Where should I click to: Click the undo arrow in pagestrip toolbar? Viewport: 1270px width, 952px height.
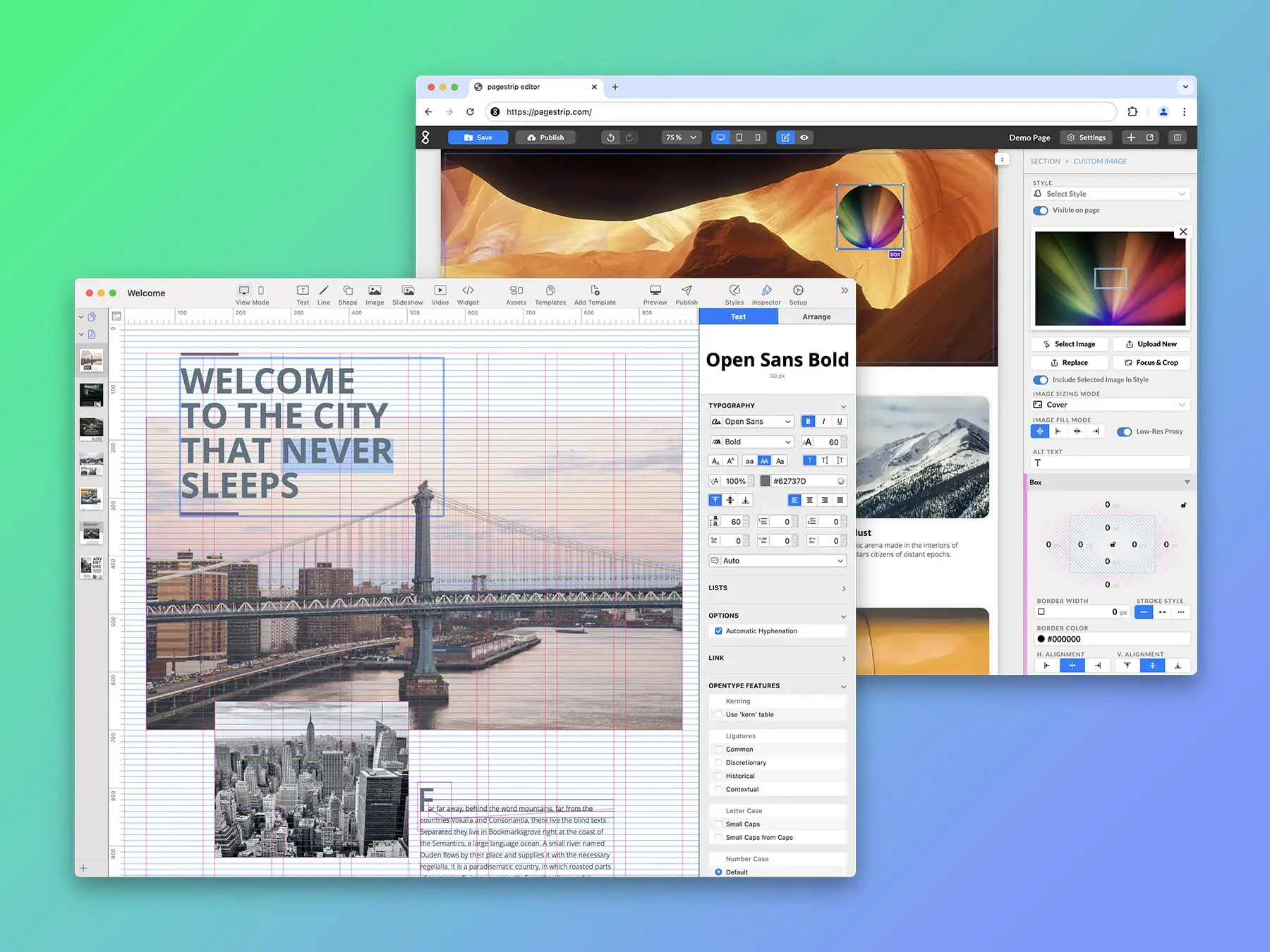point(611,138)
